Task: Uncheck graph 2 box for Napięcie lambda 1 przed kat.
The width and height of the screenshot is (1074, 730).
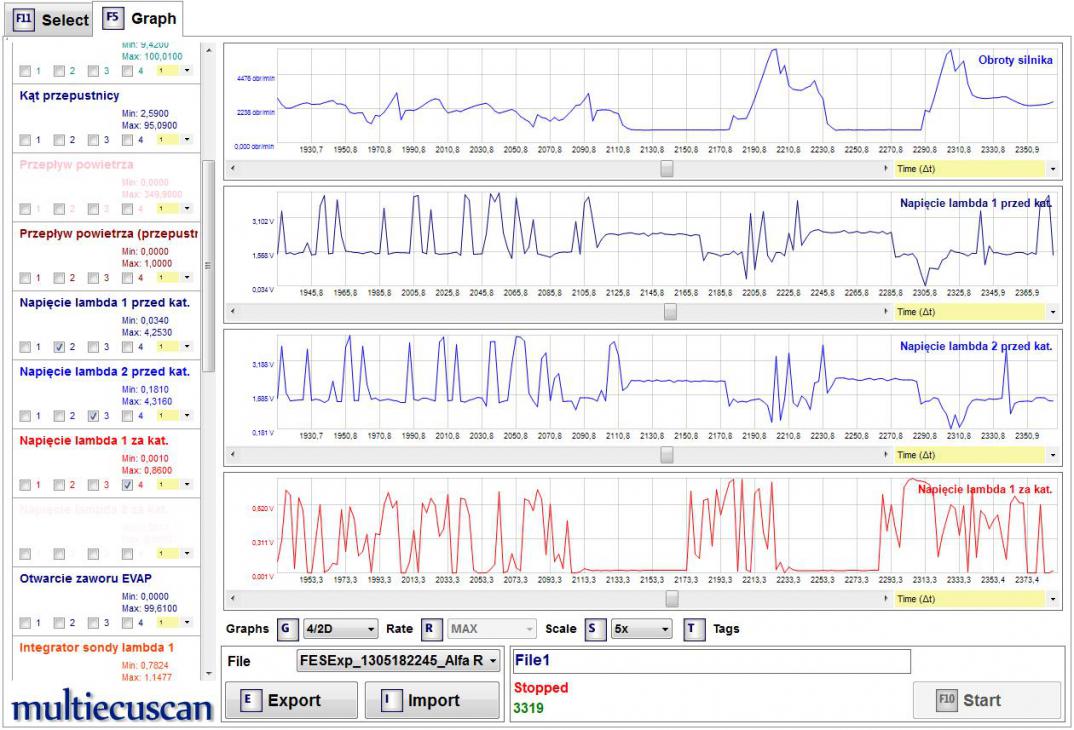Action: pos(60,347)
